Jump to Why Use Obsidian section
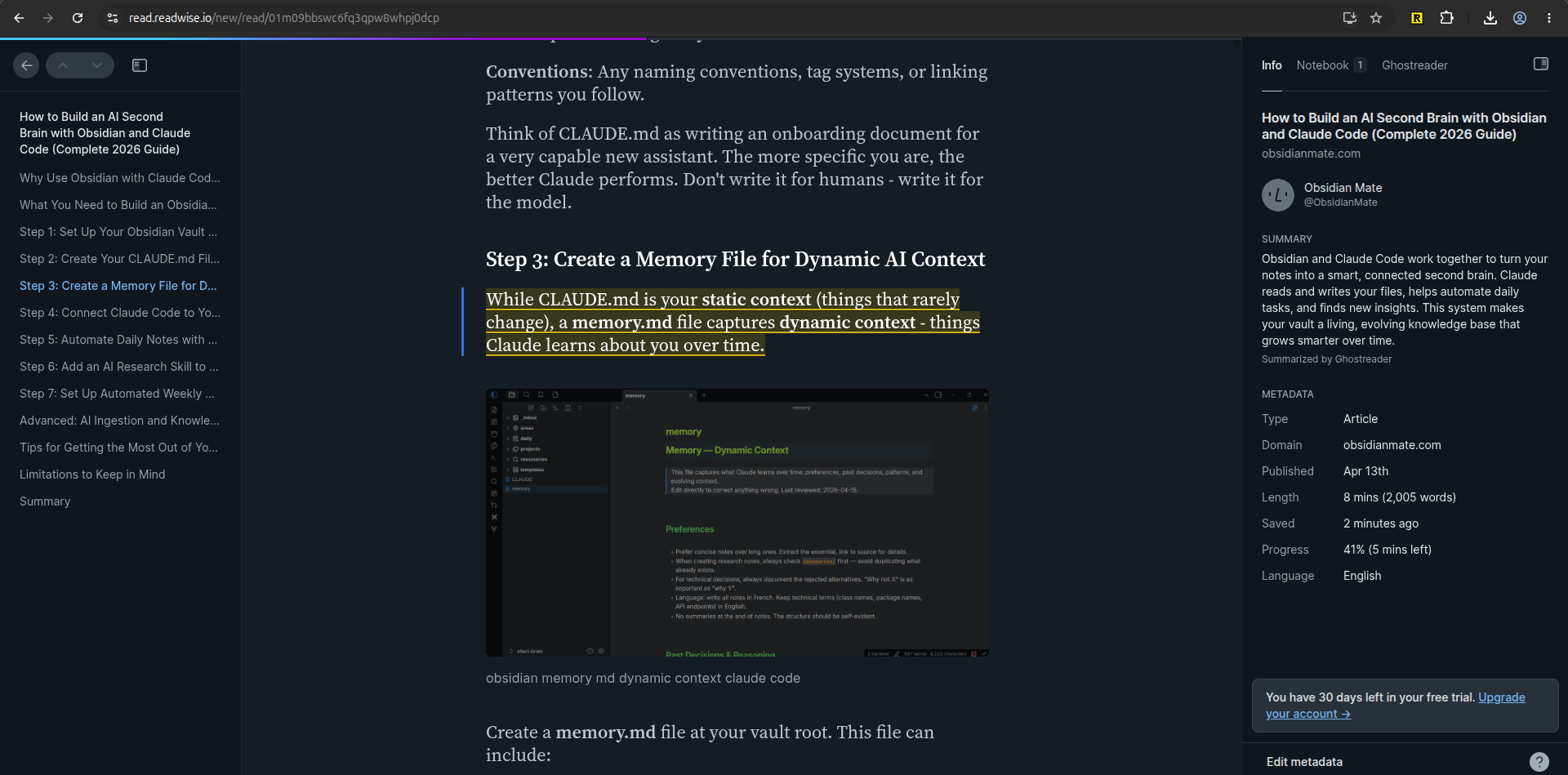The width and height of the screenshot is (1568, 775). coord(120,178)
